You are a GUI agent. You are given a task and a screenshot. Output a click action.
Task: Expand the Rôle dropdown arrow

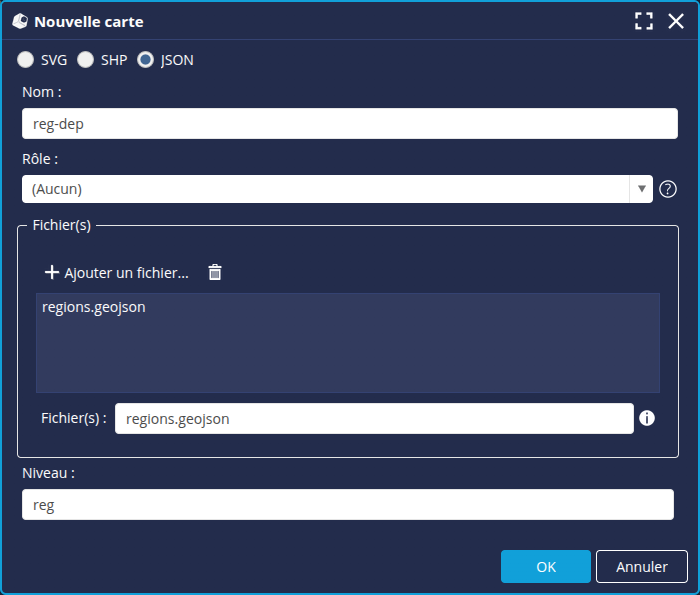click(x=641, y=189)
